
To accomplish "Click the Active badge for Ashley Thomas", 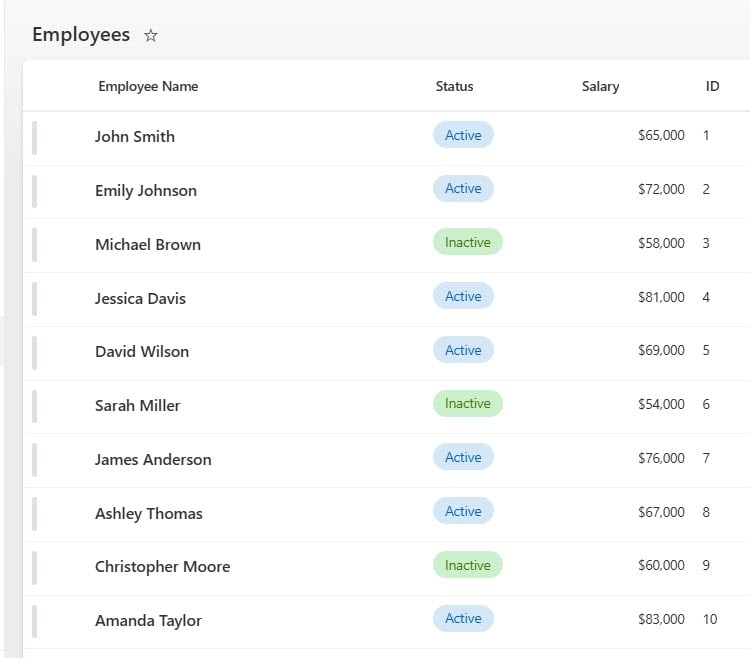I will pos(463,511).
